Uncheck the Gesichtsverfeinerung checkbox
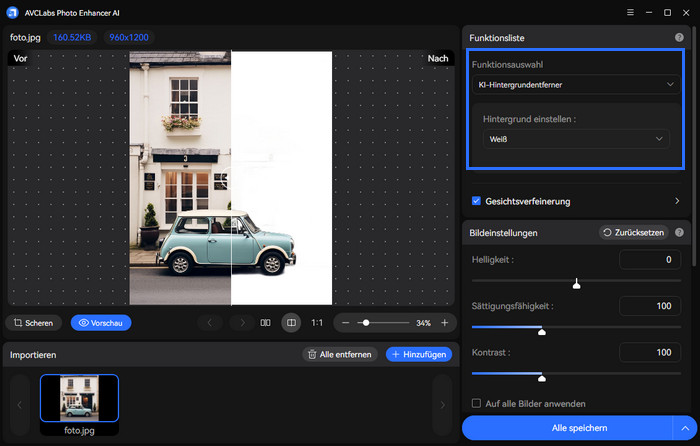The image size is (700, 446). [476, 201]
